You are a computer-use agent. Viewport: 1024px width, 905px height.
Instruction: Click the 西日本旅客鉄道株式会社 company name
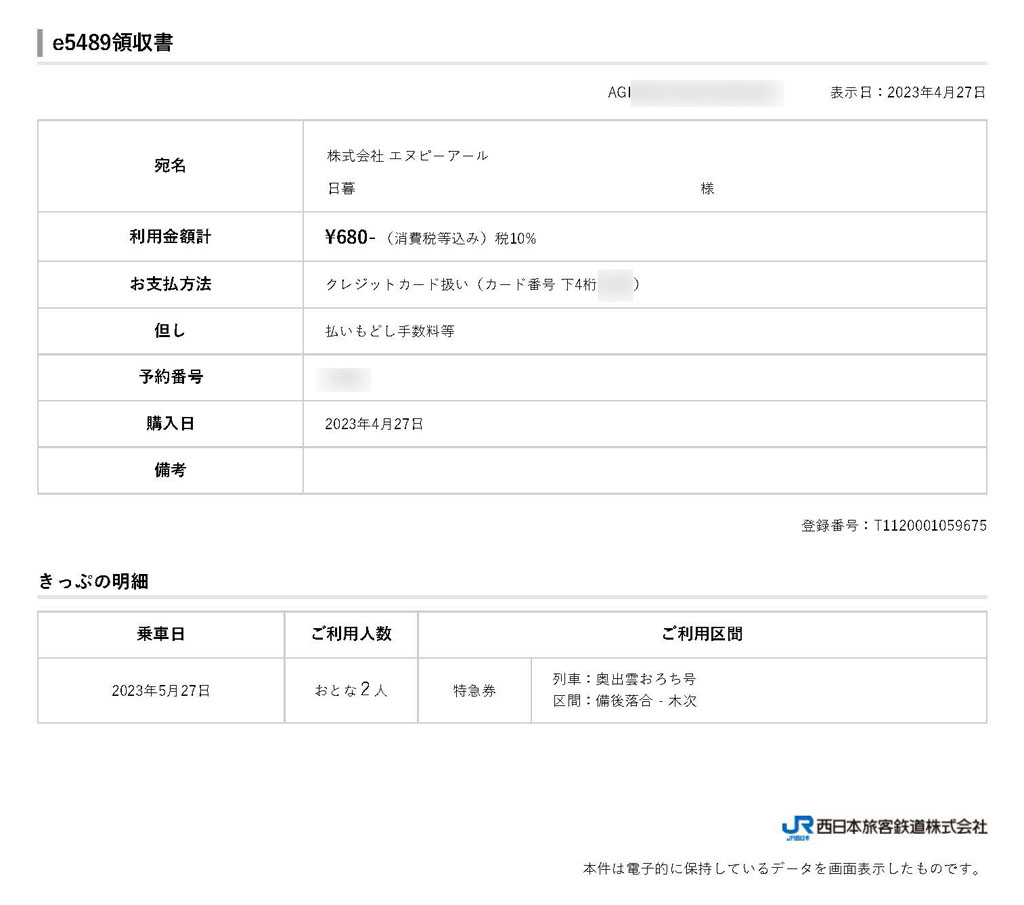click(x=901, y=827)
